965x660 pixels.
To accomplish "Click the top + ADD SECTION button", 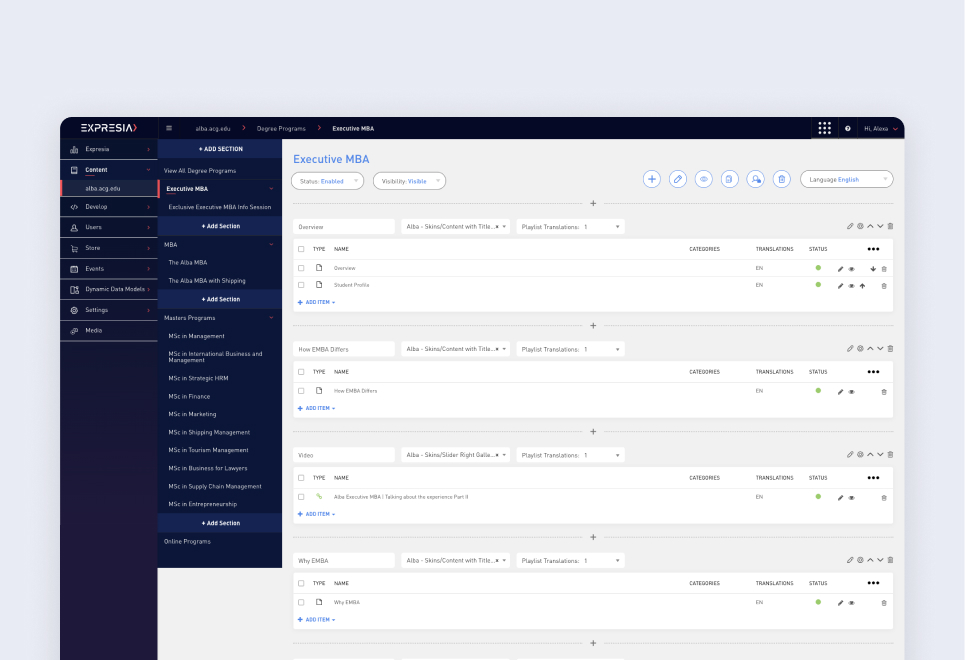I will (x=220, y=149).
